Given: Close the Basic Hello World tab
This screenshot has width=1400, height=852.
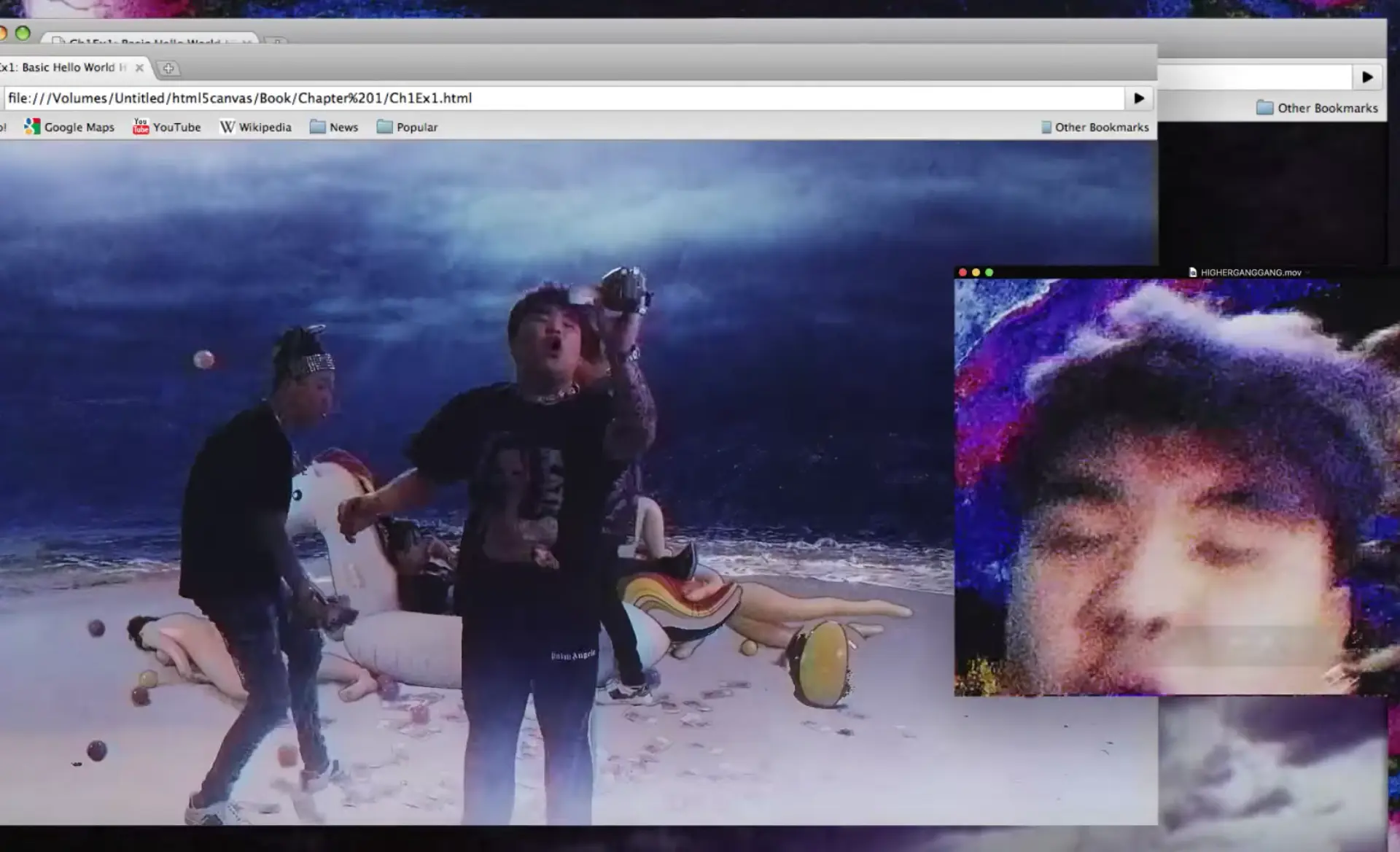Looking at the screenshot, I should (x=139, y=68).
